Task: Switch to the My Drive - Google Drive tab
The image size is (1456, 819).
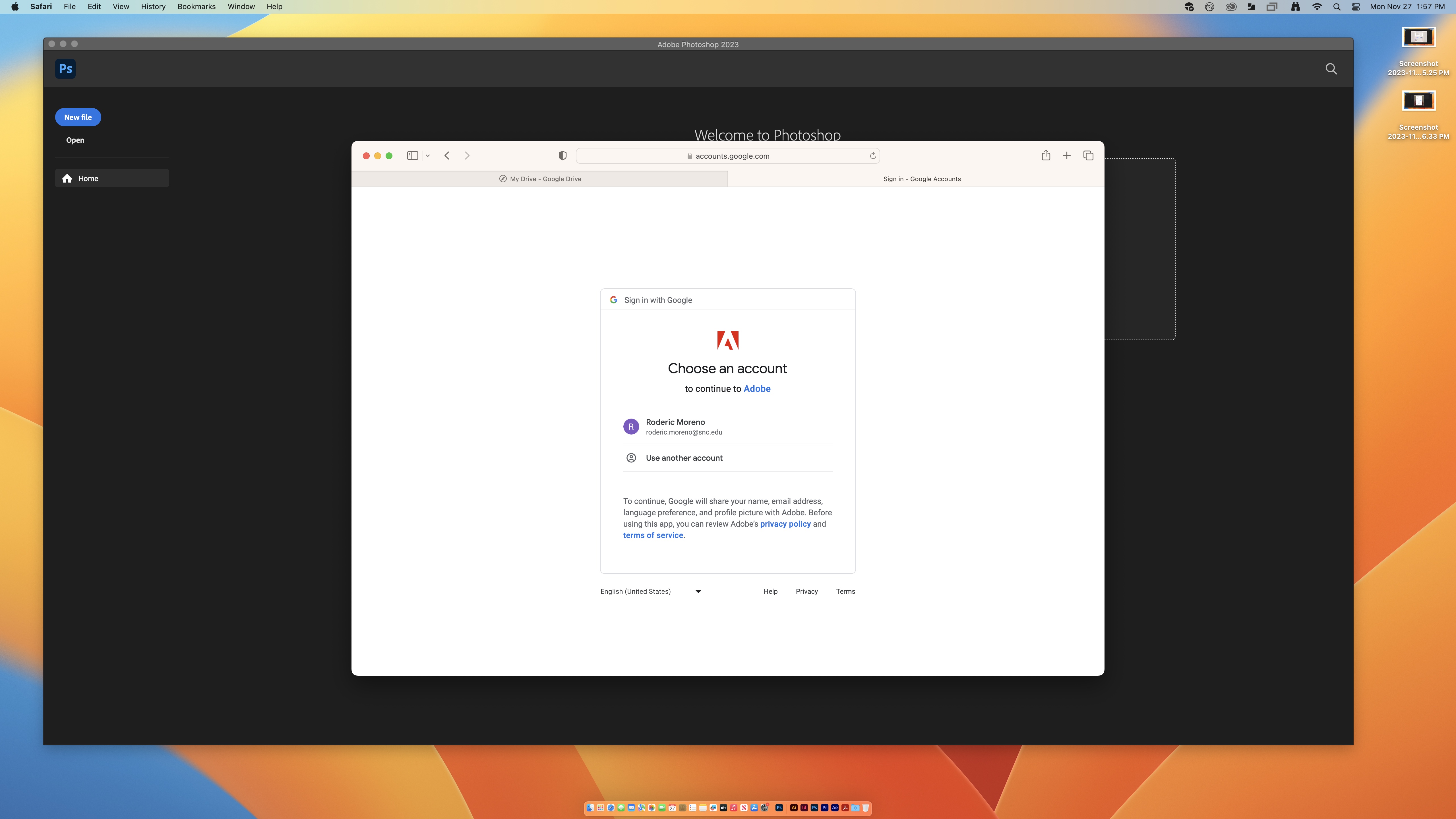Action: (540, 179)
